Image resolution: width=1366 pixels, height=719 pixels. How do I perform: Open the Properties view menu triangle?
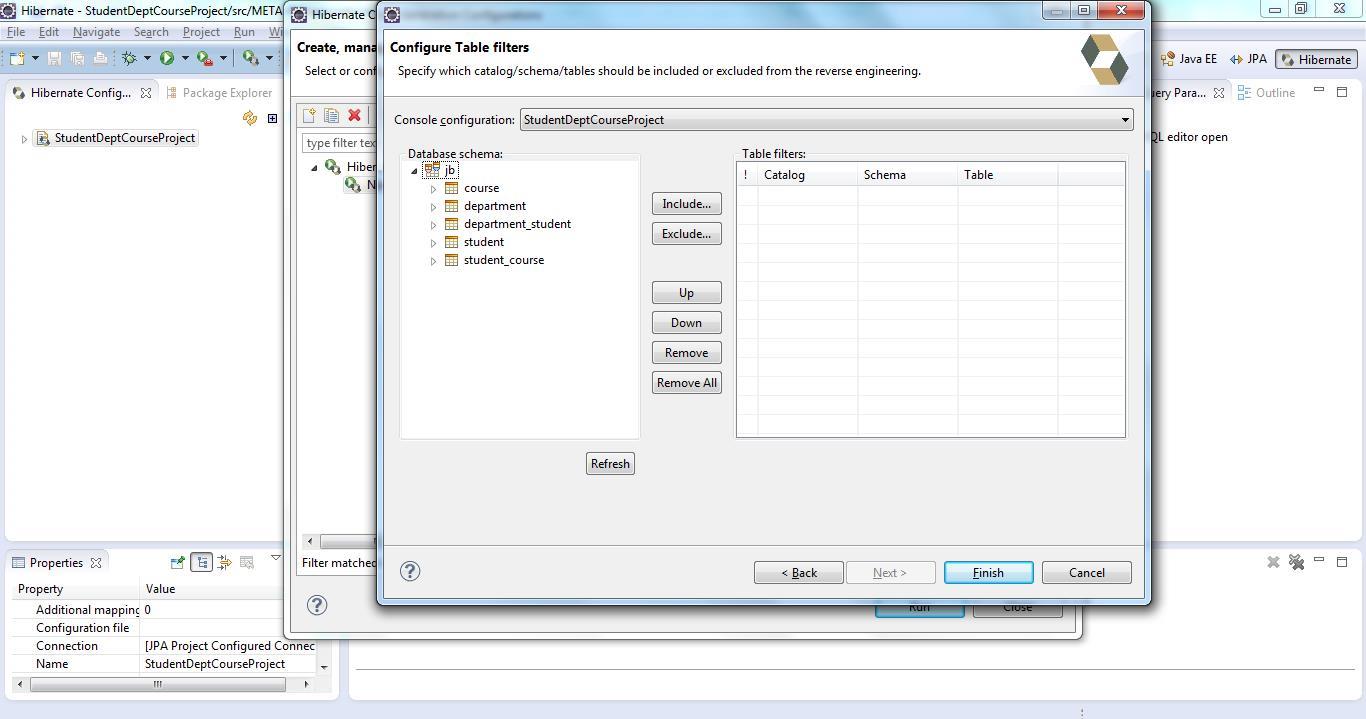coord(276,558)
